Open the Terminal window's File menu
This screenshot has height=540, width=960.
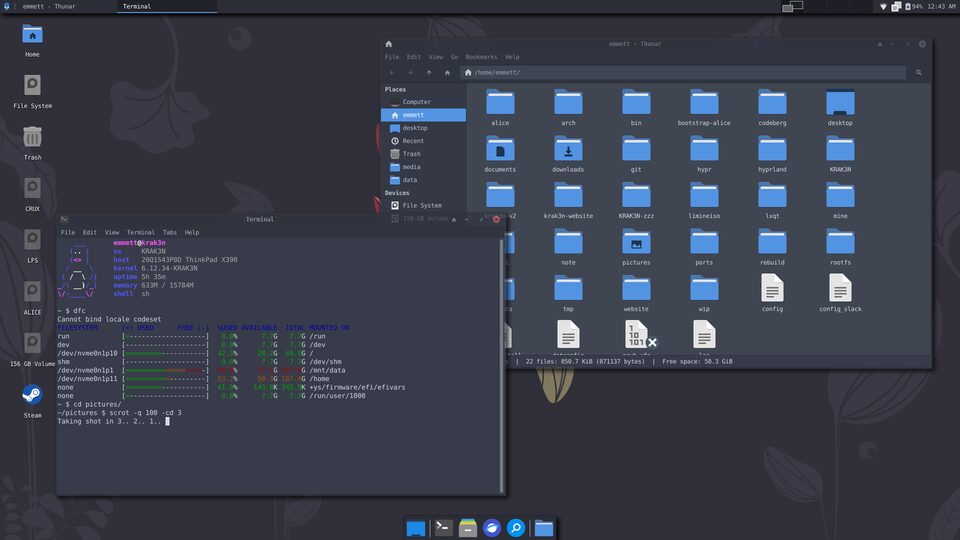68,233
